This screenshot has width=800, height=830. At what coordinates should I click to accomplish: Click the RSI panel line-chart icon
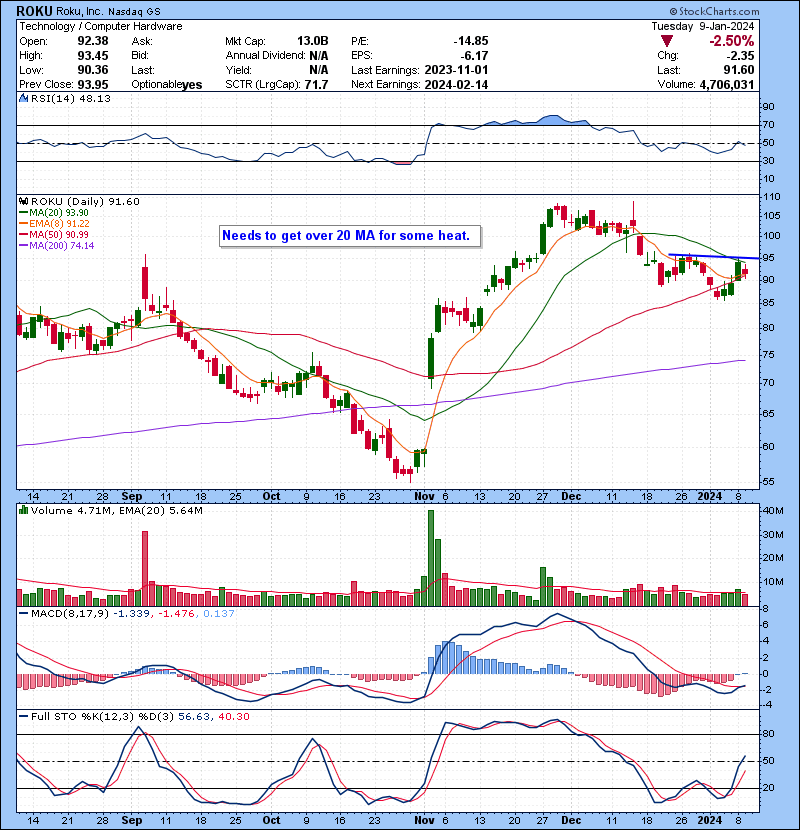click(23, 98)
